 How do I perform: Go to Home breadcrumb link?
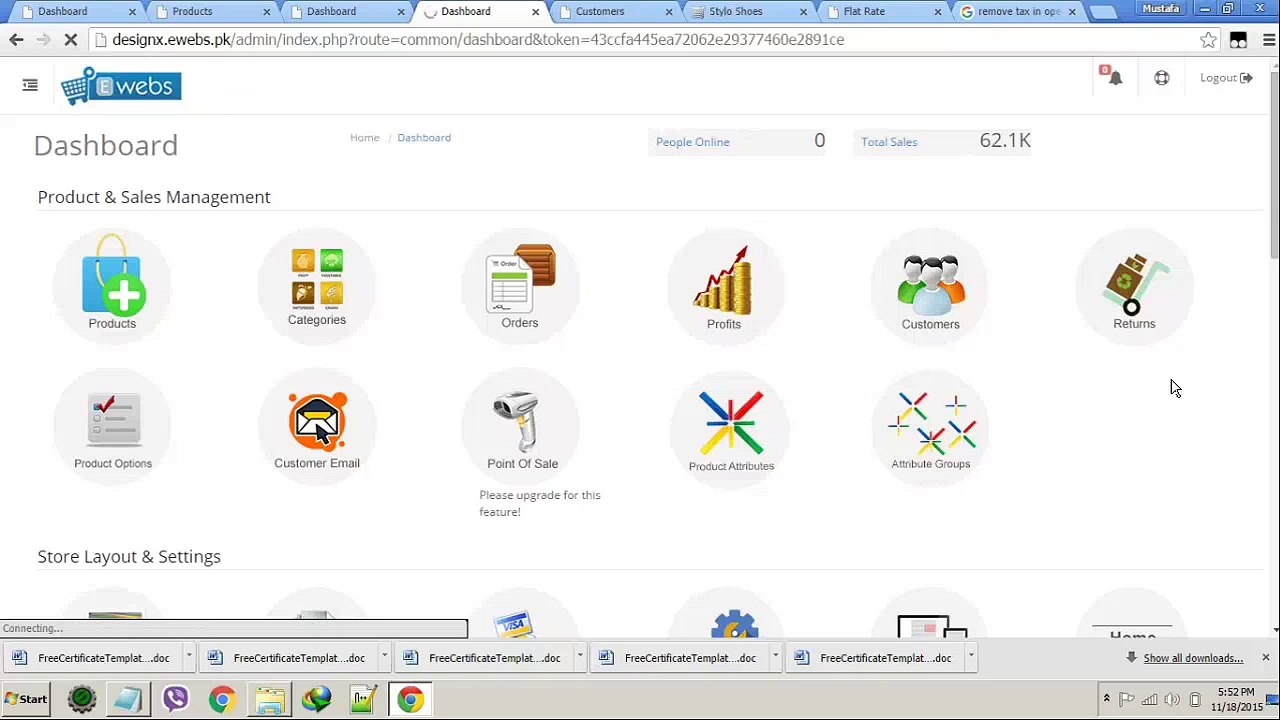point(365,138)
